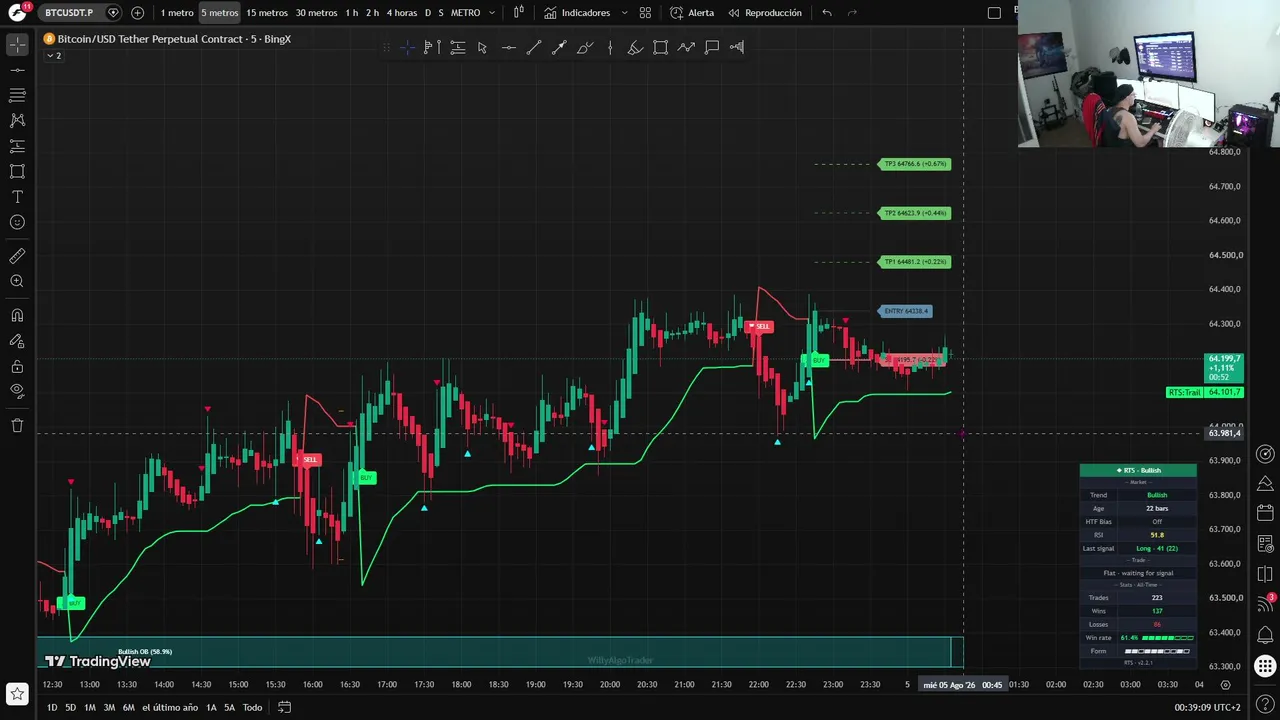This screenshot has height=720, width=1280.
Task: Click the webcam video overlay
Action: coord(1148,74)
